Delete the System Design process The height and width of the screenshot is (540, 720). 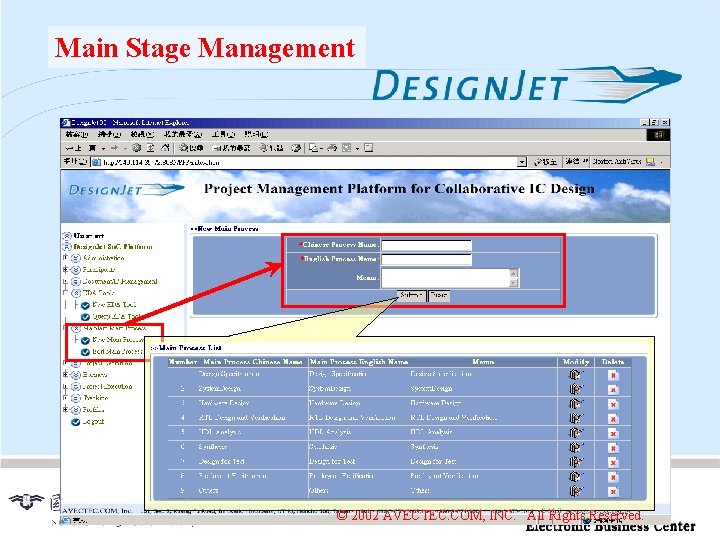click(613, 390)
